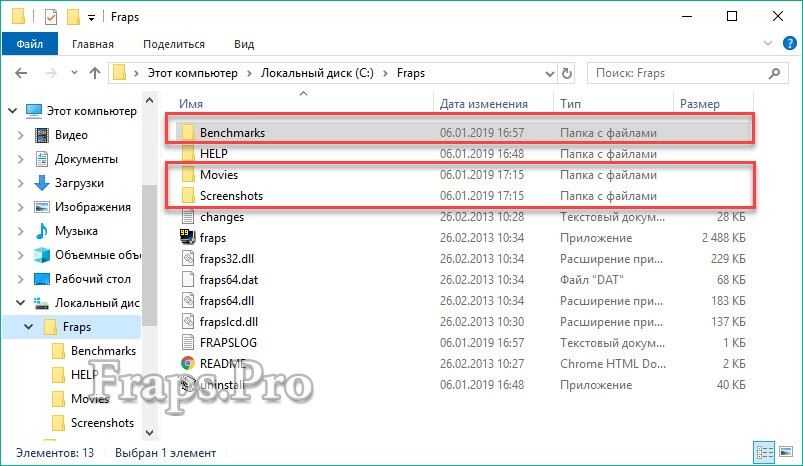Click the fraps64.dll file icon
Image resolution: width=803 pixels, height=466 pixels.
click(188, 301)
